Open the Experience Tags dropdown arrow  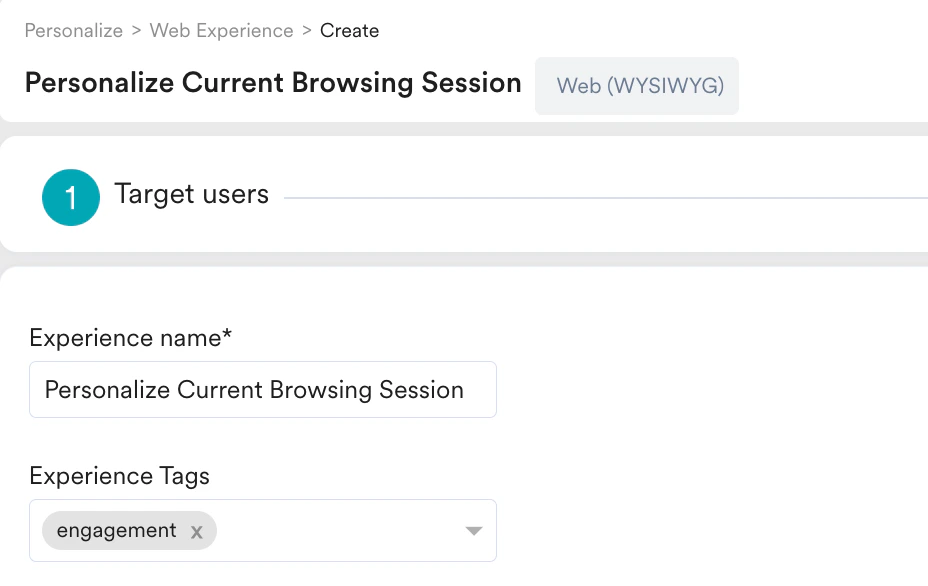(475, 531)
